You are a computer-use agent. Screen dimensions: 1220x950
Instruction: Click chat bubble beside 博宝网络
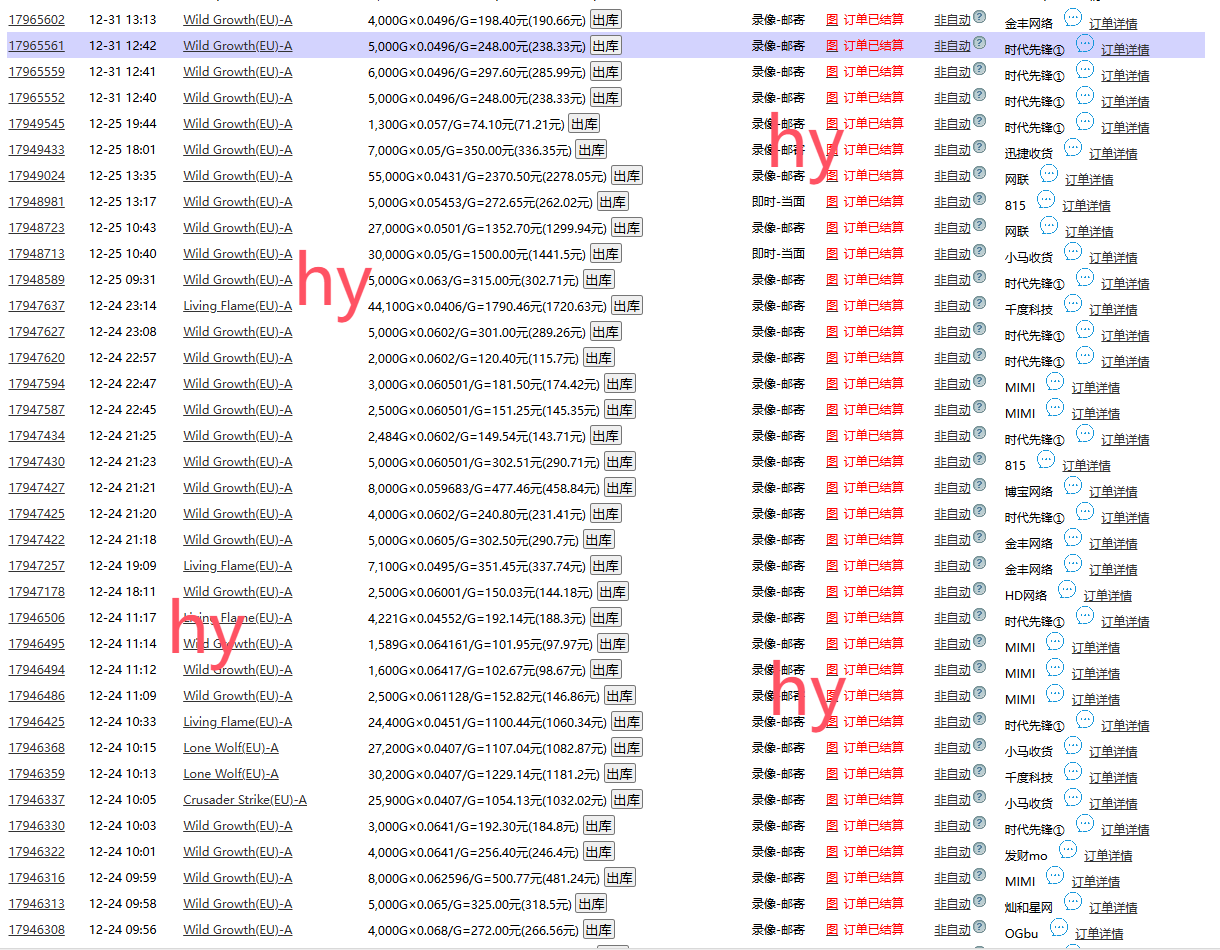pos(1072,486)
